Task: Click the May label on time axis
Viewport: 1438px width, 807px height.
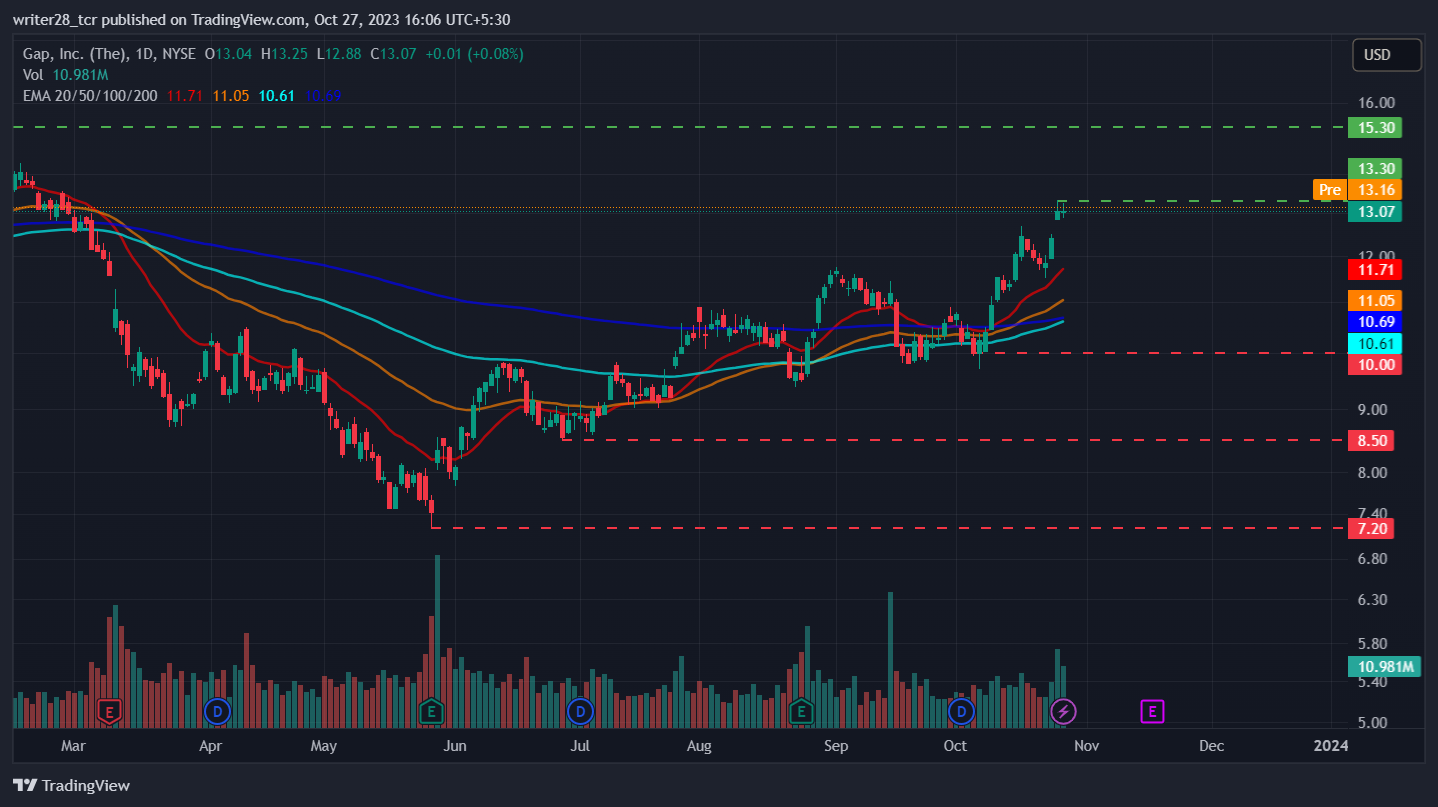Action: (324, 746)
